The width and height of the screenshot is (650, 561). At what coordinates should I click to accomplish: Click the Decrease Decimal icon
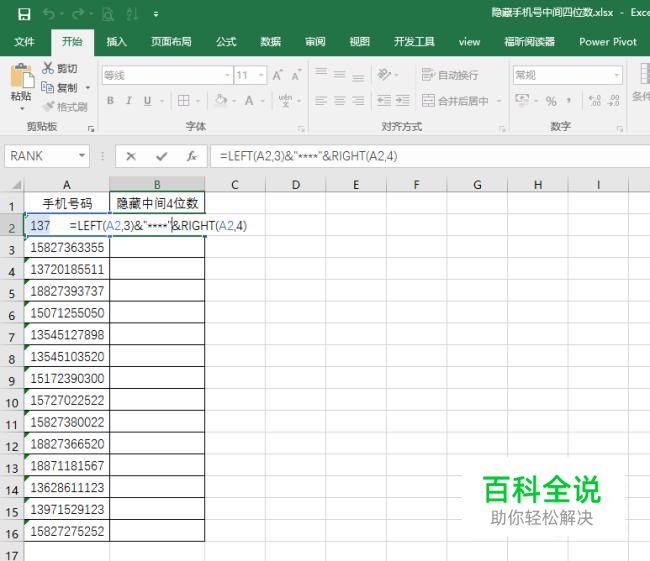(614, 101)
